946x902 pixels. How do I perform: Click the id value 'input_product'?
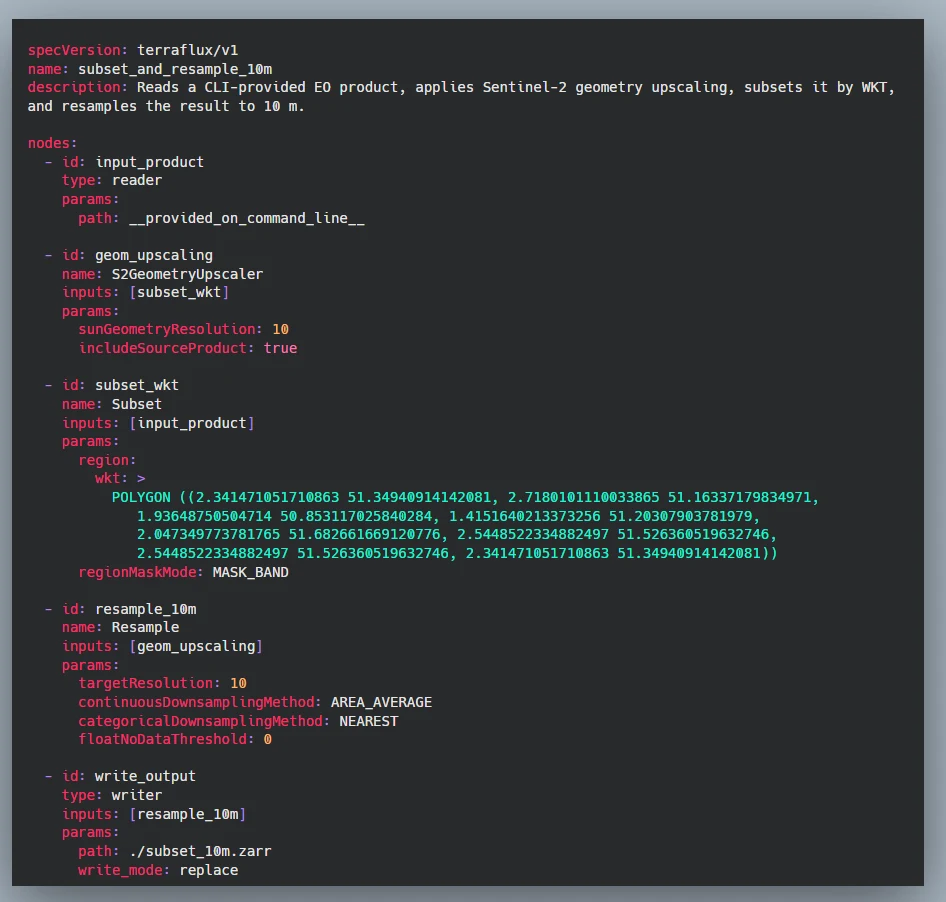click(x=150, y=162)
